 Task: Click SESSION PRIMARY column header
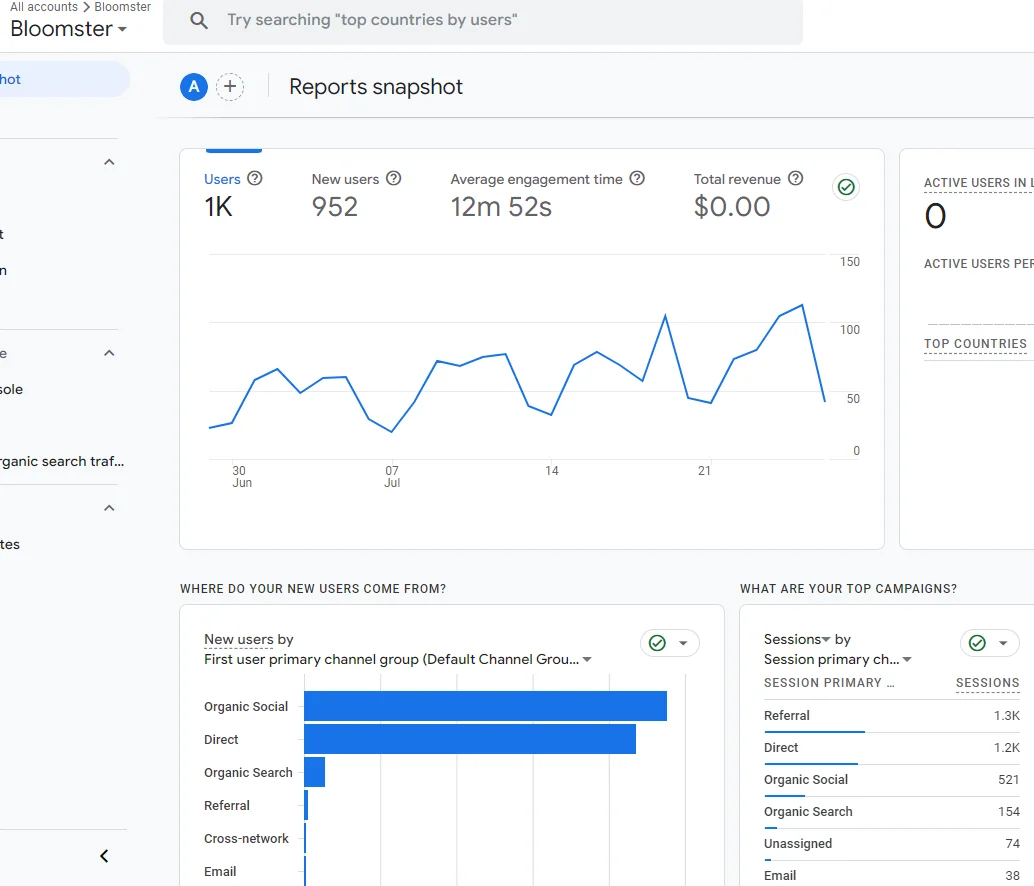[829, 683]
